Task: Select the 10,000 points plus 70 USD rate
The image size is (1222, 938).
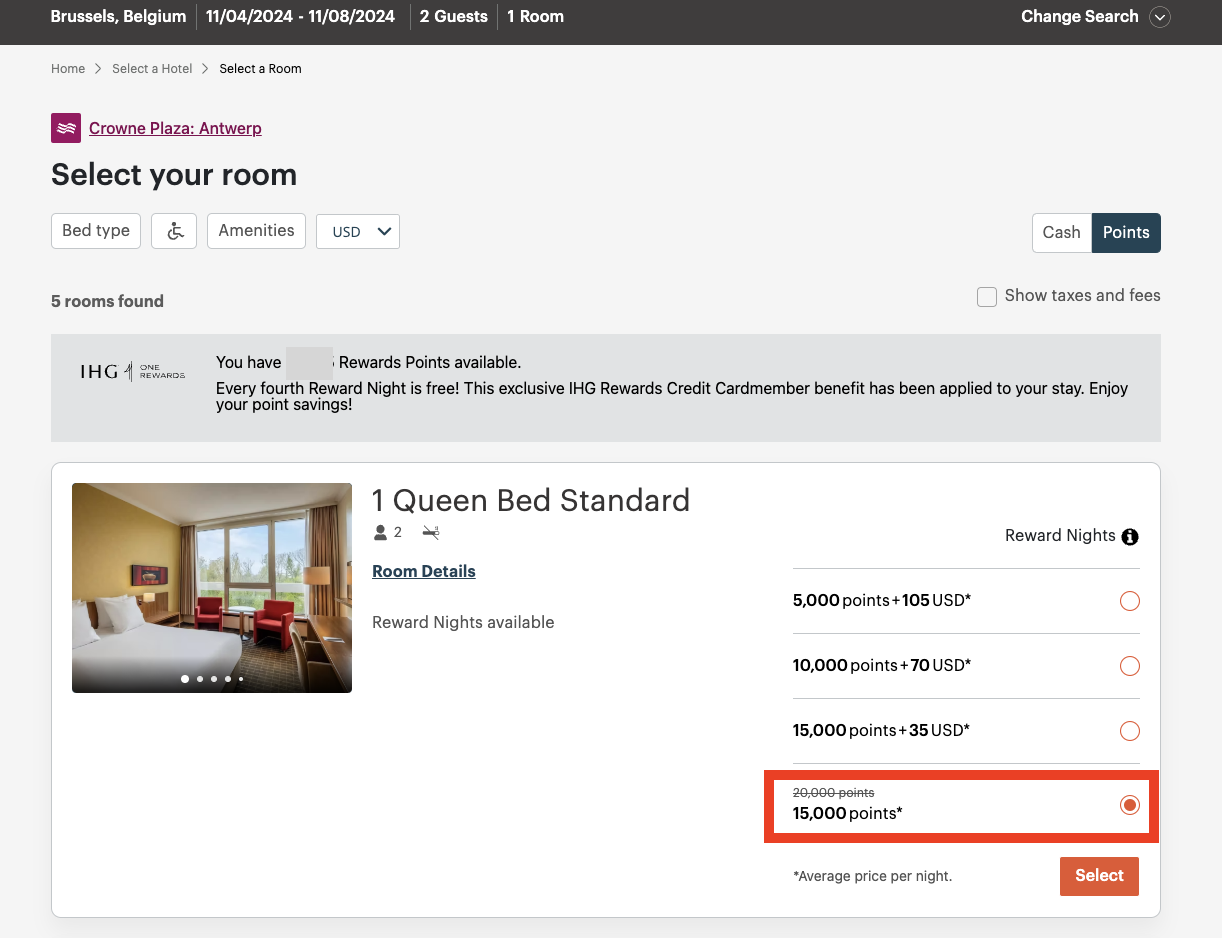Action: 1129,666
